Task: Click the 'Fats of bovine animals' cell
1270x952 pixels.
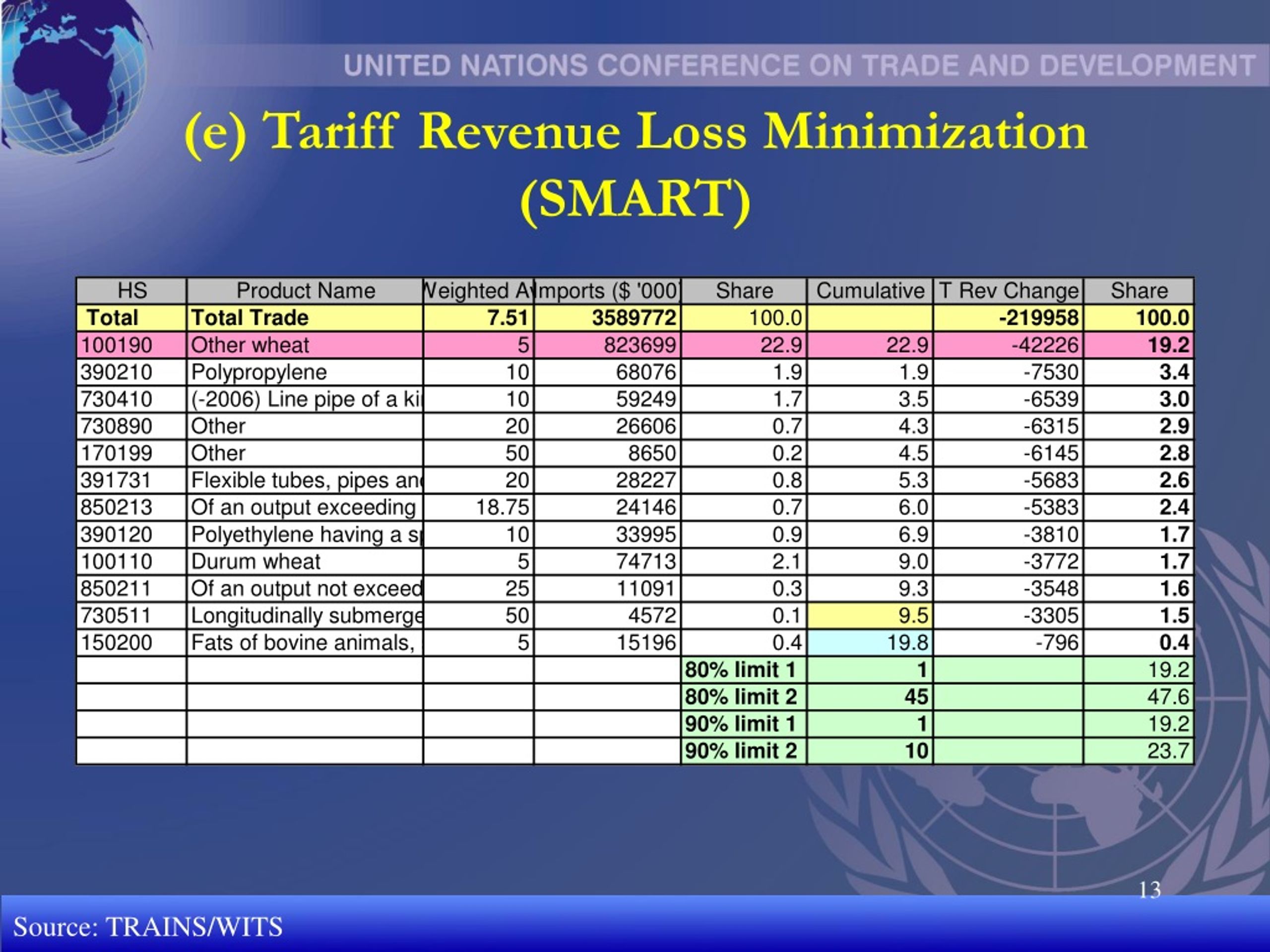Action: click(305, 642)
